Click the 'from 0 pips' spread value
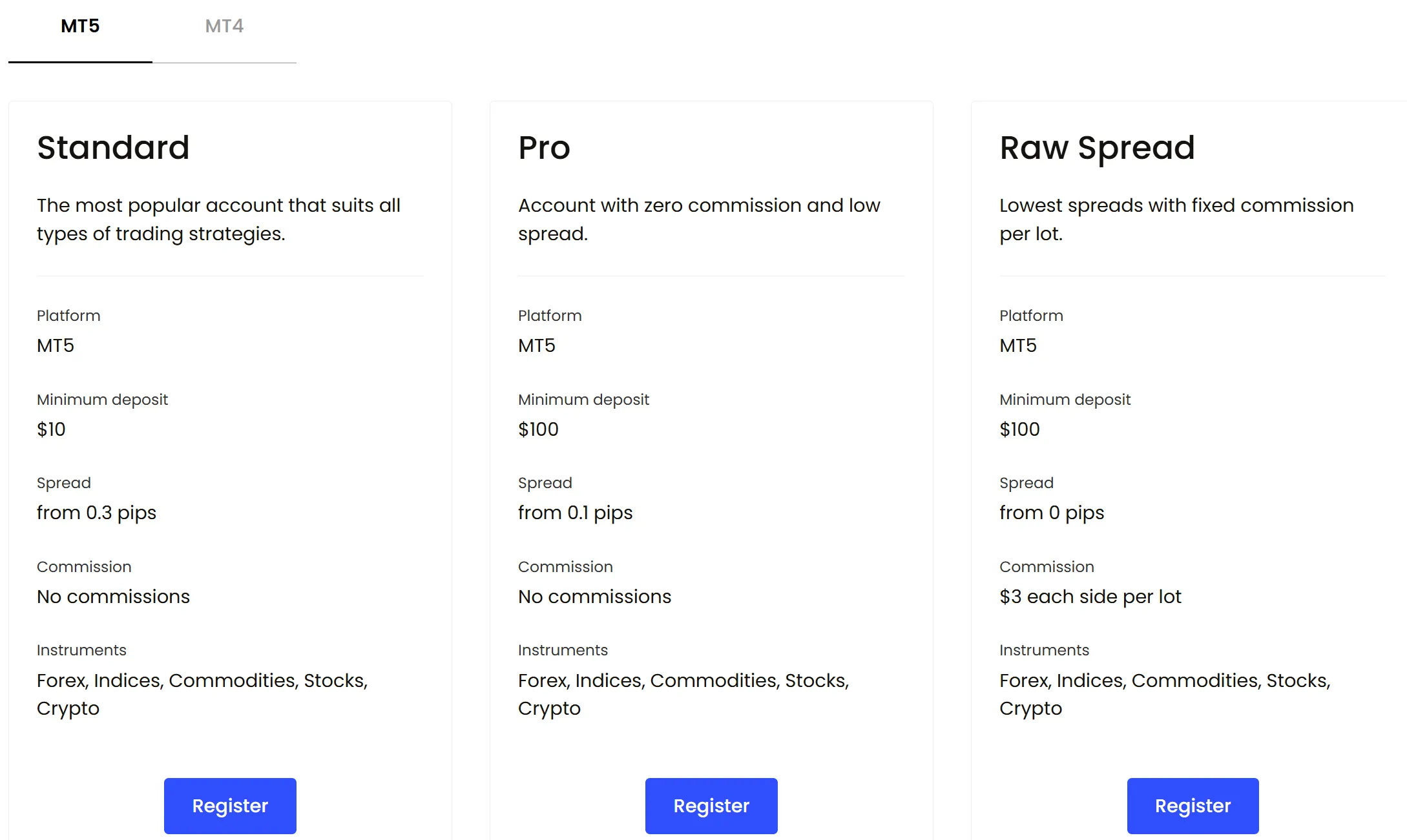The height and width of the screenshot is (840, 1407). click(1052, 513)
